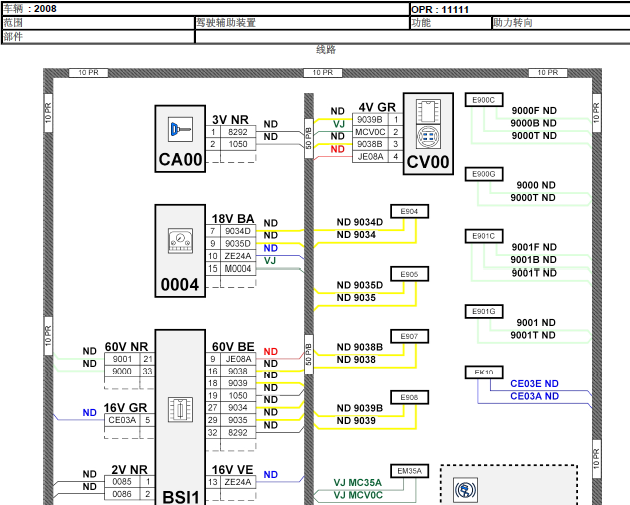The width and height of the screenshot is (630, 505).
Task: Click the EM35A ground label
Action: point(410,470)
